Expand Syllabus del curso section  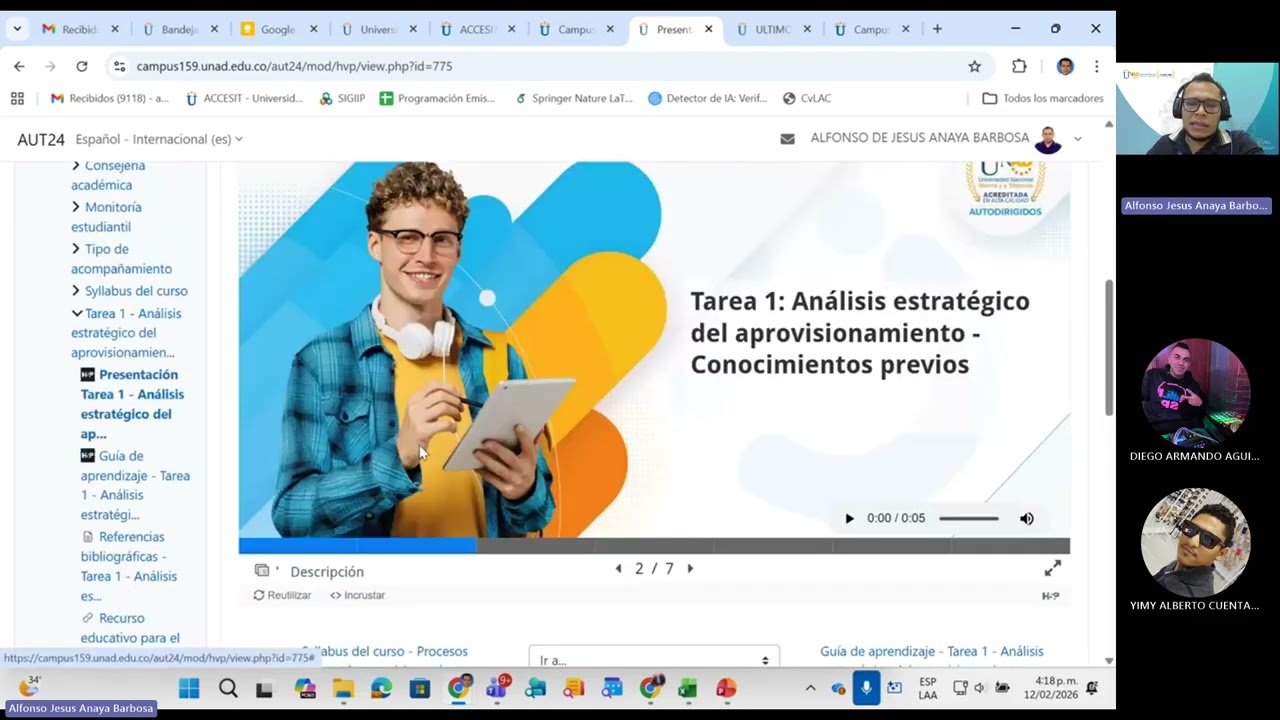[129, 291]
